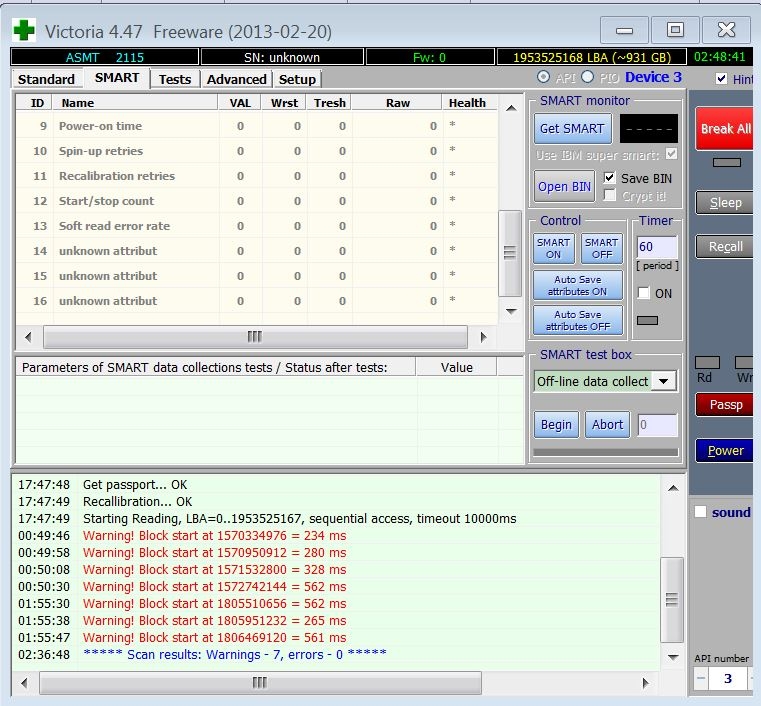Screen dimensions: 761x706
Task: Select the Spin-up retries row
Action: point(257,151)
